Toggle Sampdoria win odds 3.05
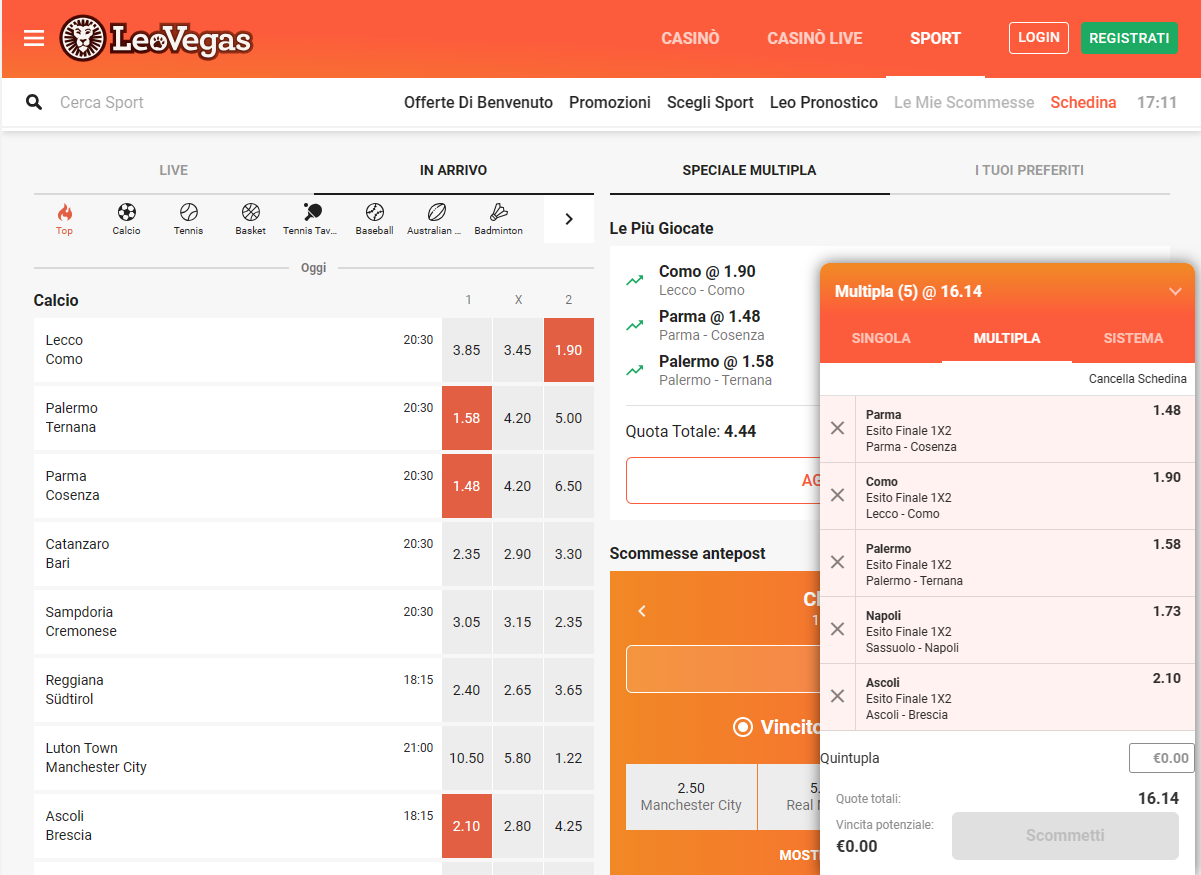This screenshot has width=1201, height=875. pyautogui.click(x=467, y=622)
